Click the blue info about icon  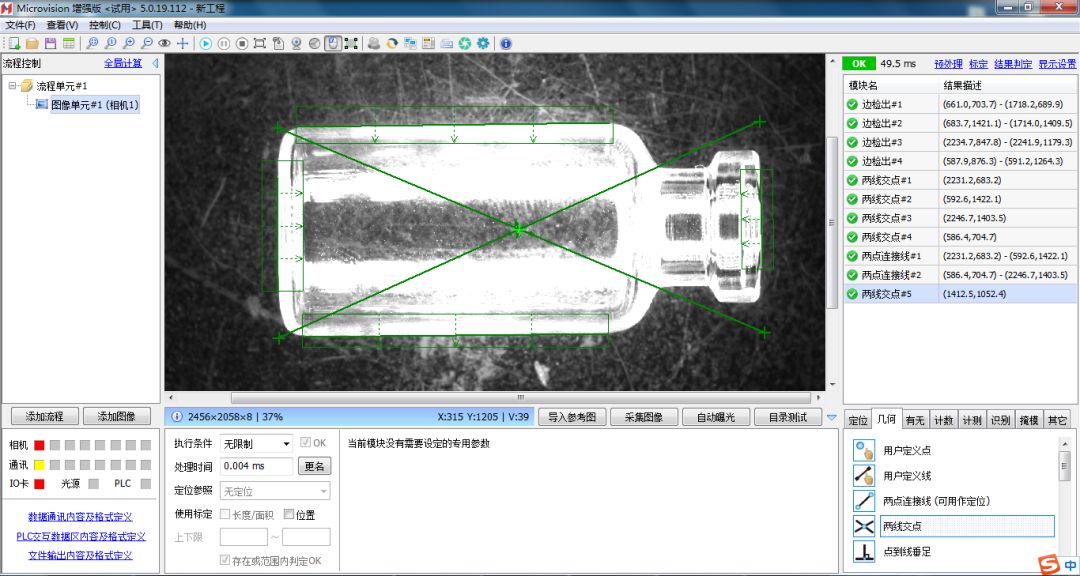pyautogui.click(x=506, y=43)
